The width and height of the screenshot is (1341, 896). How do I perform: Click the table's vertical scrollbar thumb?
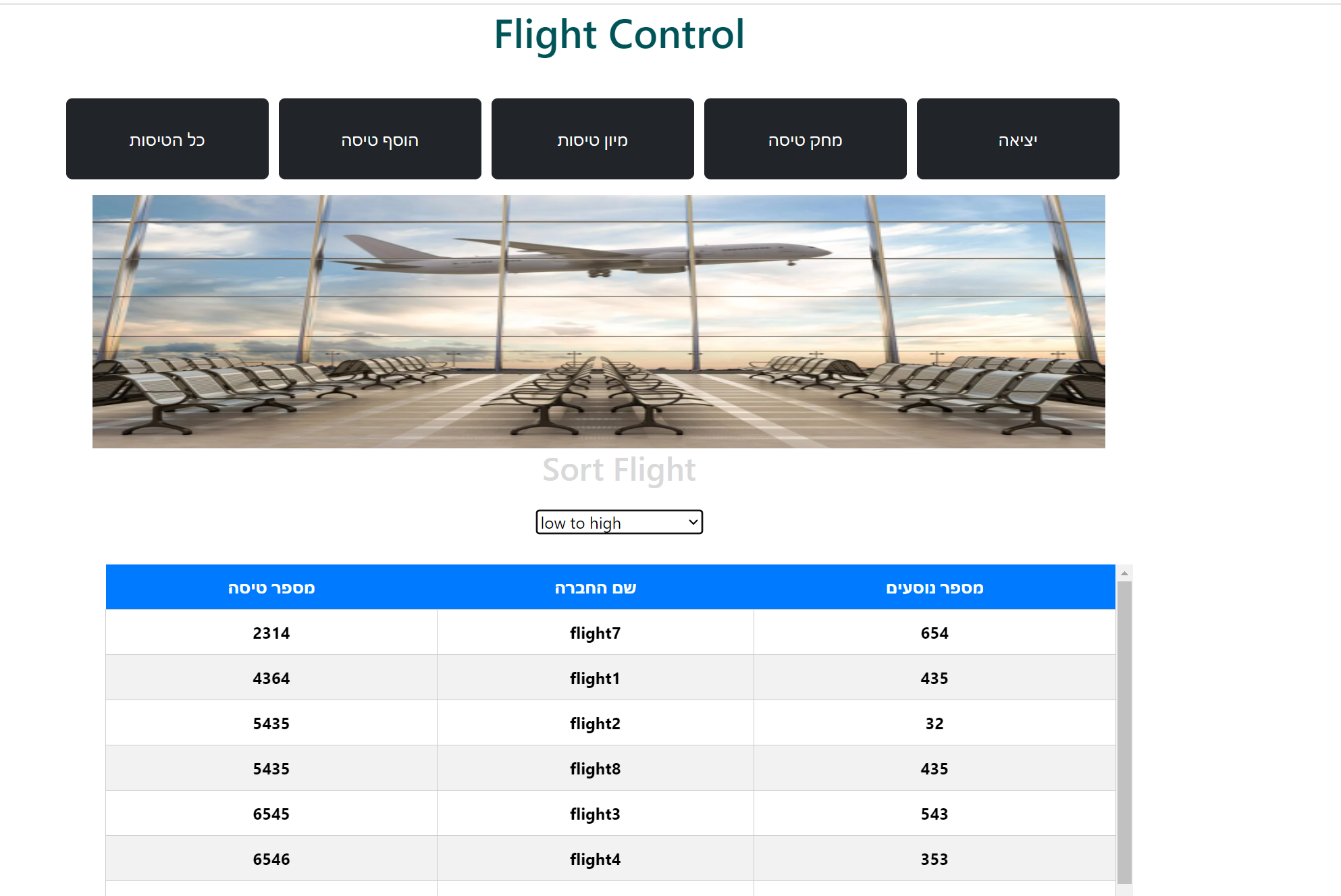[x=1124, y=732]
